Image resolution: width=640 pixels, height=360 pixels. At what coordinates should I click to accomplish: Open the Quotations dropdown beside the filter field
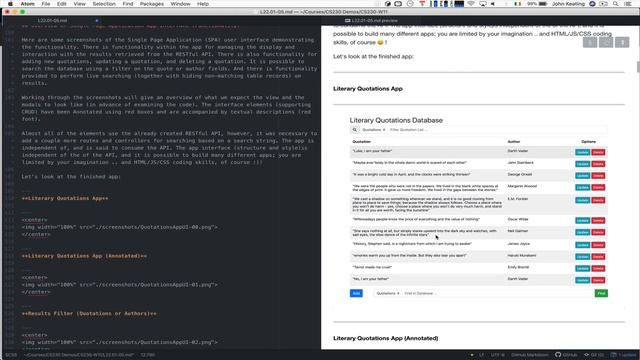pos(373,130)
